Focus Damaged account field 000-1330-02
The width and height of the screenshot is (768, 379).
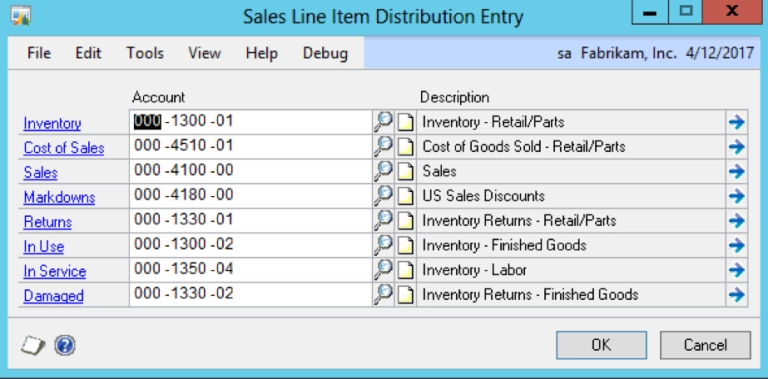click(x=250, y=294)
